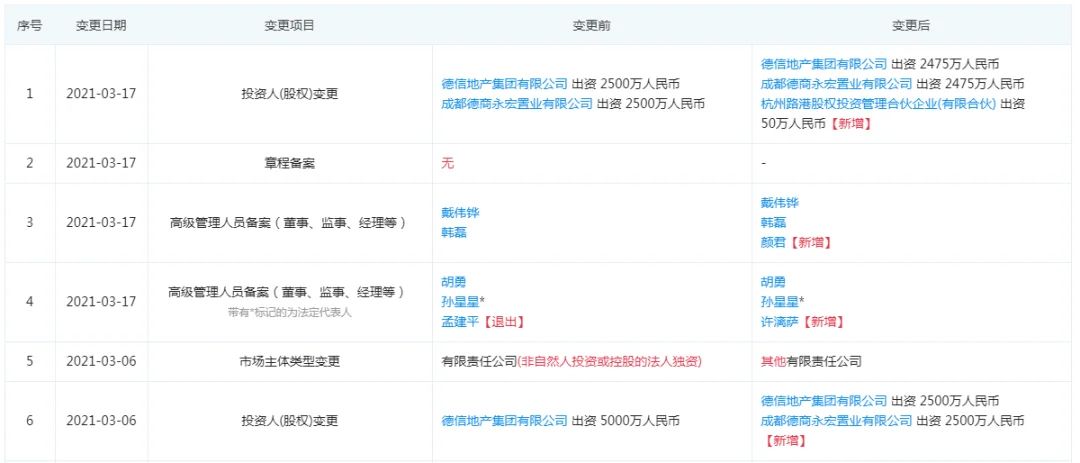The width and height of the screenshot is (1080, 463).
Task: Click the 变更项目 column header
Action: point(290,25)
